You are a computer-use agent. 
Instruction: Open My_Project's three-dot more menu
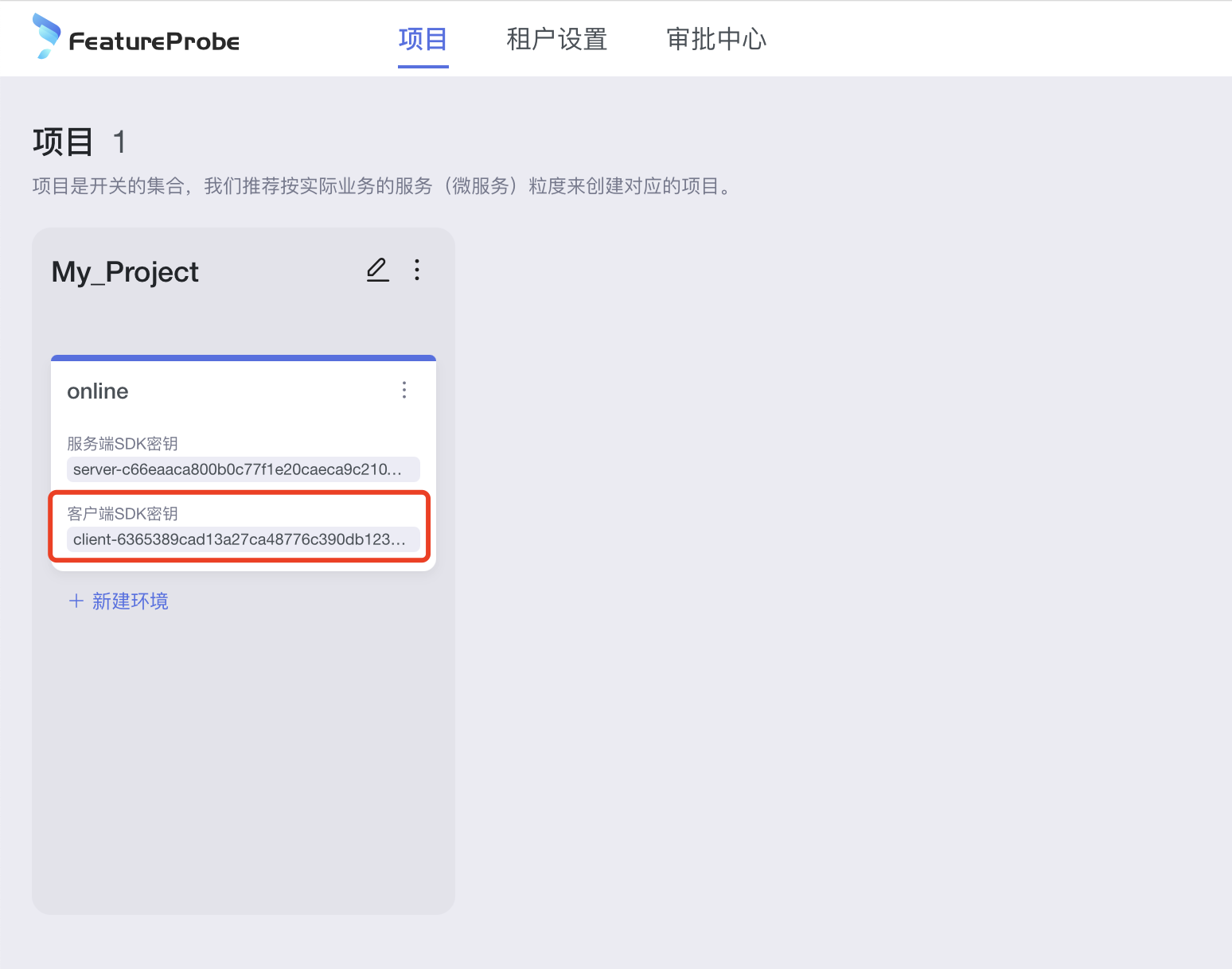[x=417, y=270]
